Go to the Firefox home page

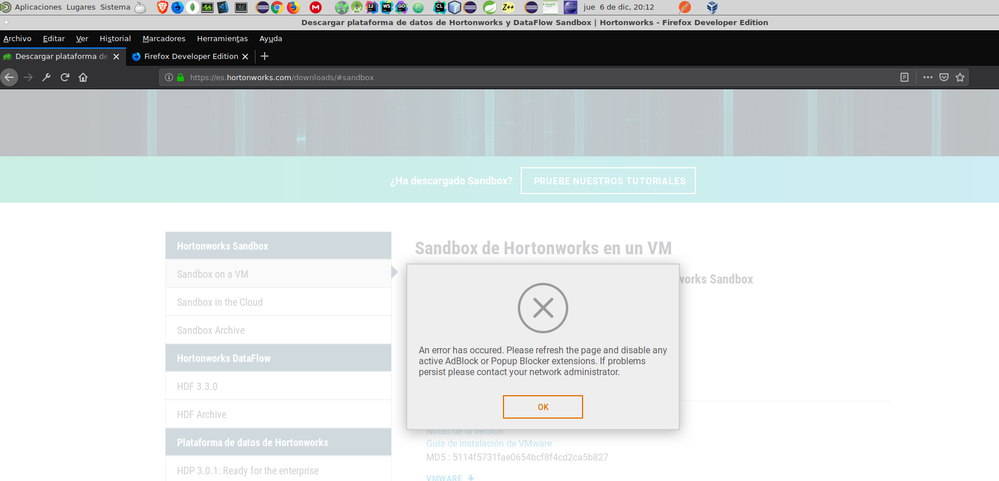tap(83, 77)
